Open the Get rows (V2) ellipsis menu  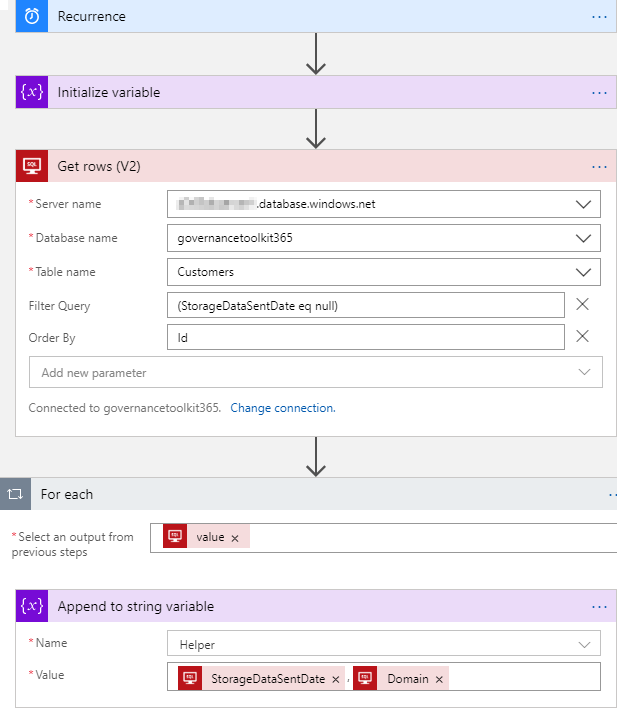(x=599, y=167)
